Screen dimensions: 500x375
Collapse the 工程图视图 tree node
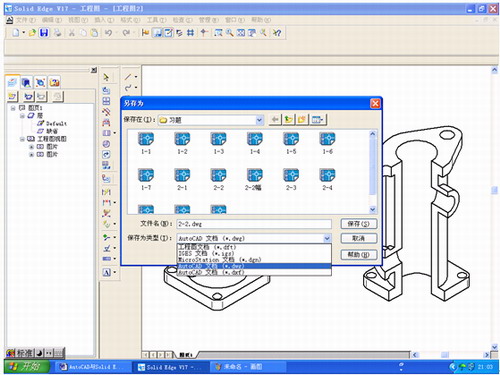22,139
